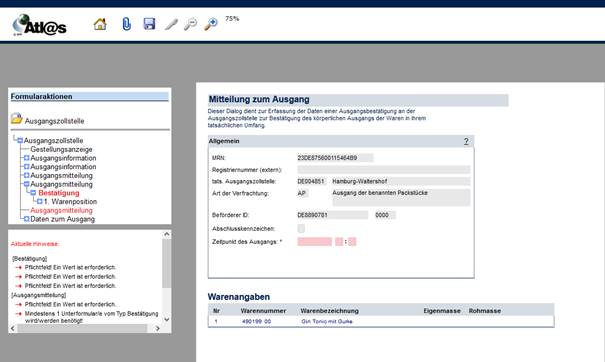605x362 pixels.
Task: Click the folder icon beside Ausgangszollstelle
Action: [17, 118]
